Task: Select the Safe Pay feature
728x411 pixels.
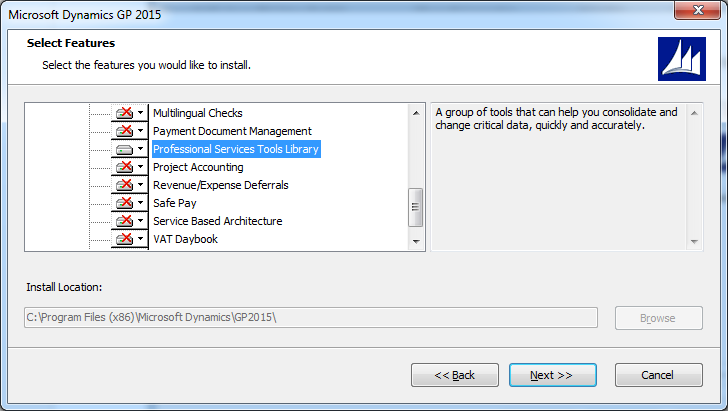Action: coord(175,203)
